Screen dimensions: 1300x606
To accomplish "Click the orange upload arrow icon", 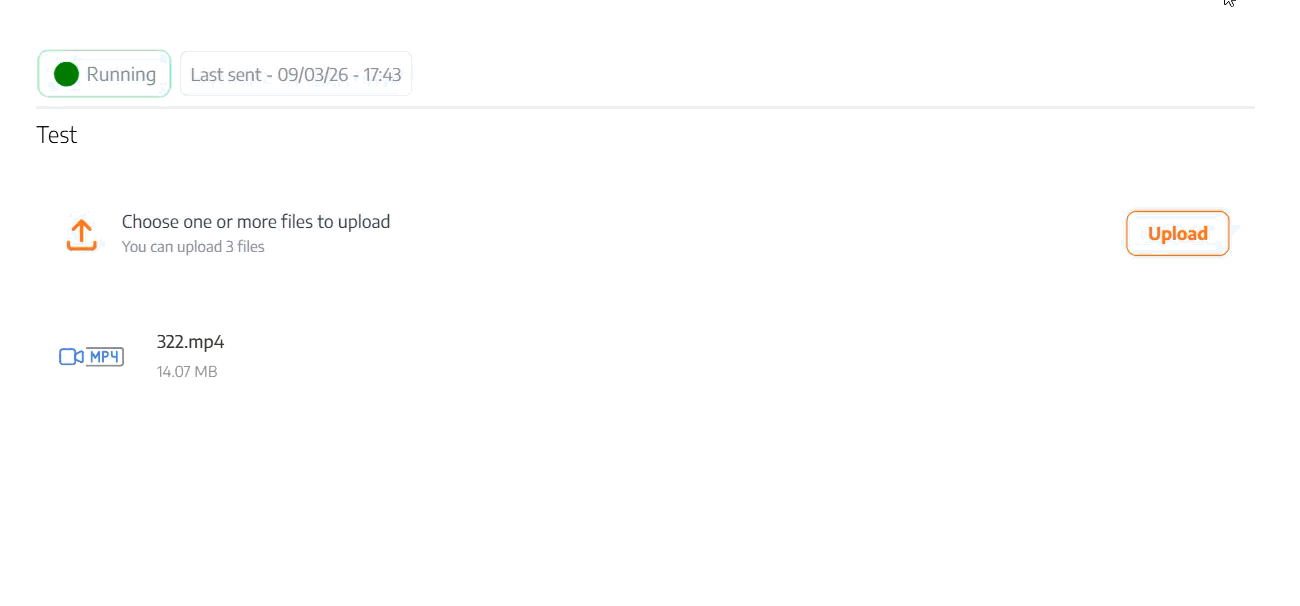I will pyautogui.click(x=81, y=235).
